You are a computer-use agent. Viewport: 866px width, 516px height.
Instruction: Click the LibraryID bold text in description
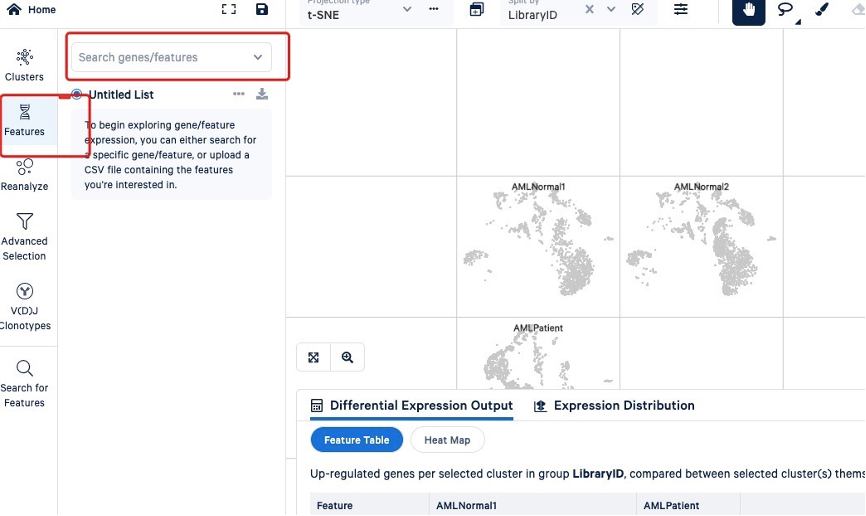[598, 473]
